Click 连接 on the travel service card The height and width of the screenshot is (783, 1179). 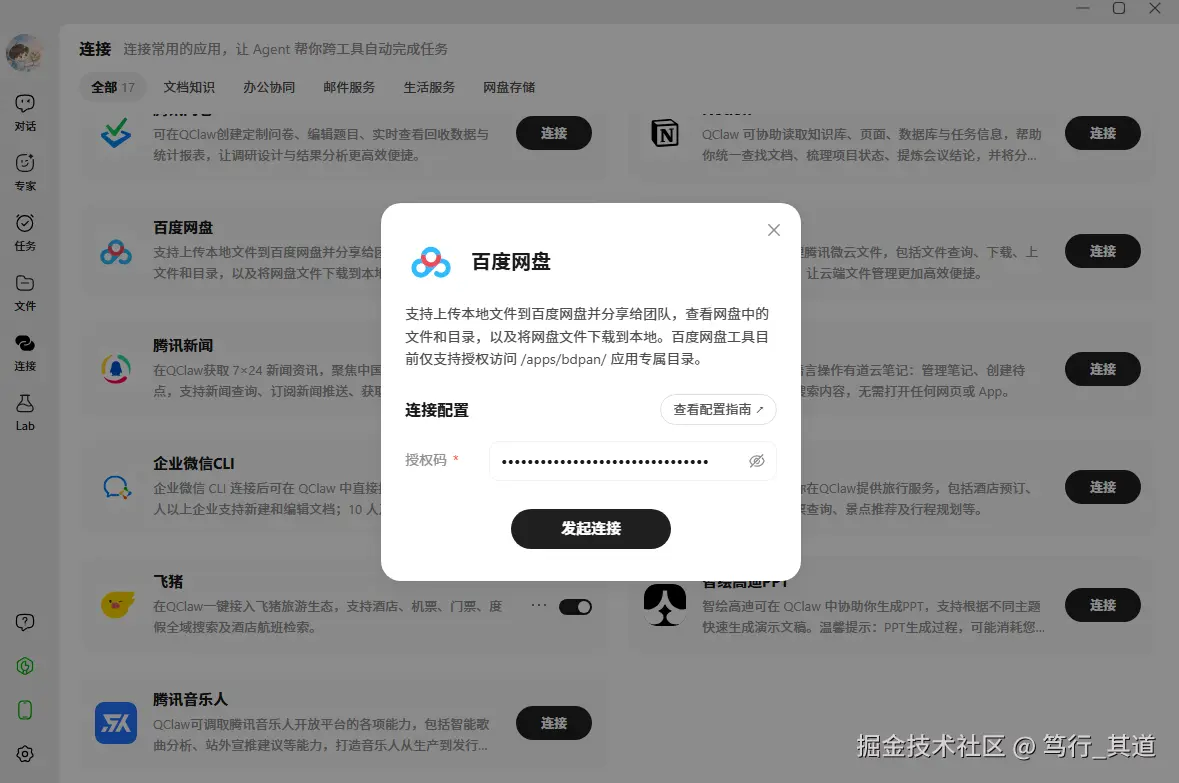coord(1102,487)
